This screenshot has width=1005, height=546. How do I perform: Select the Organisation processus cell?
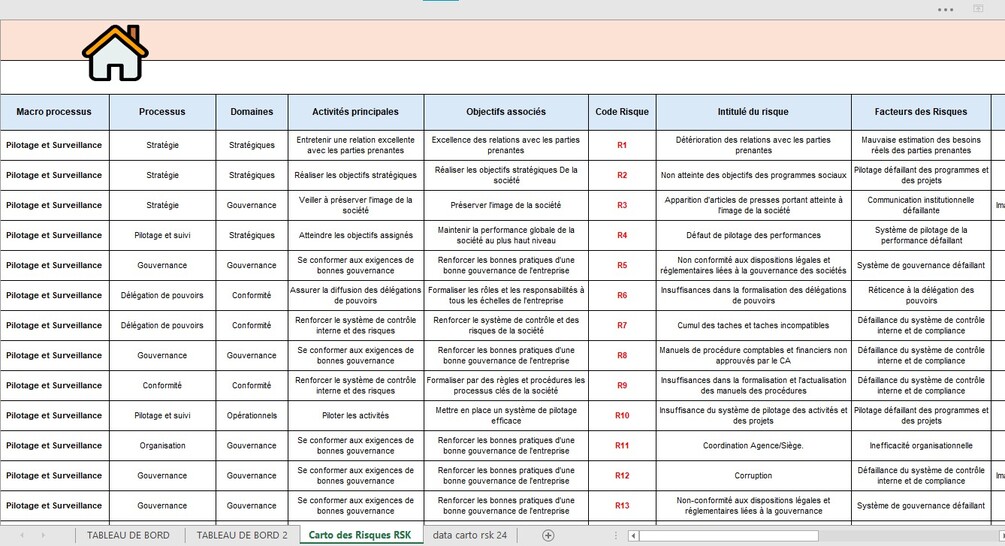(x=162, y=445)
